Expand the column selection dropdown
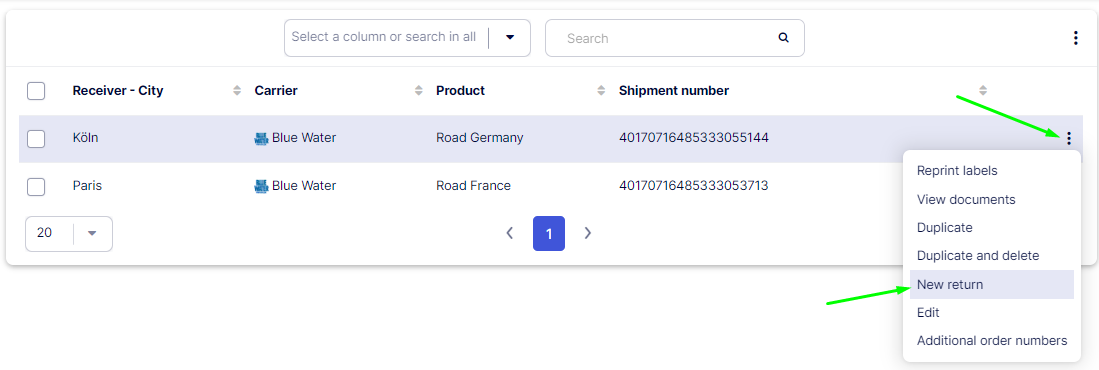 click(510, 37)
